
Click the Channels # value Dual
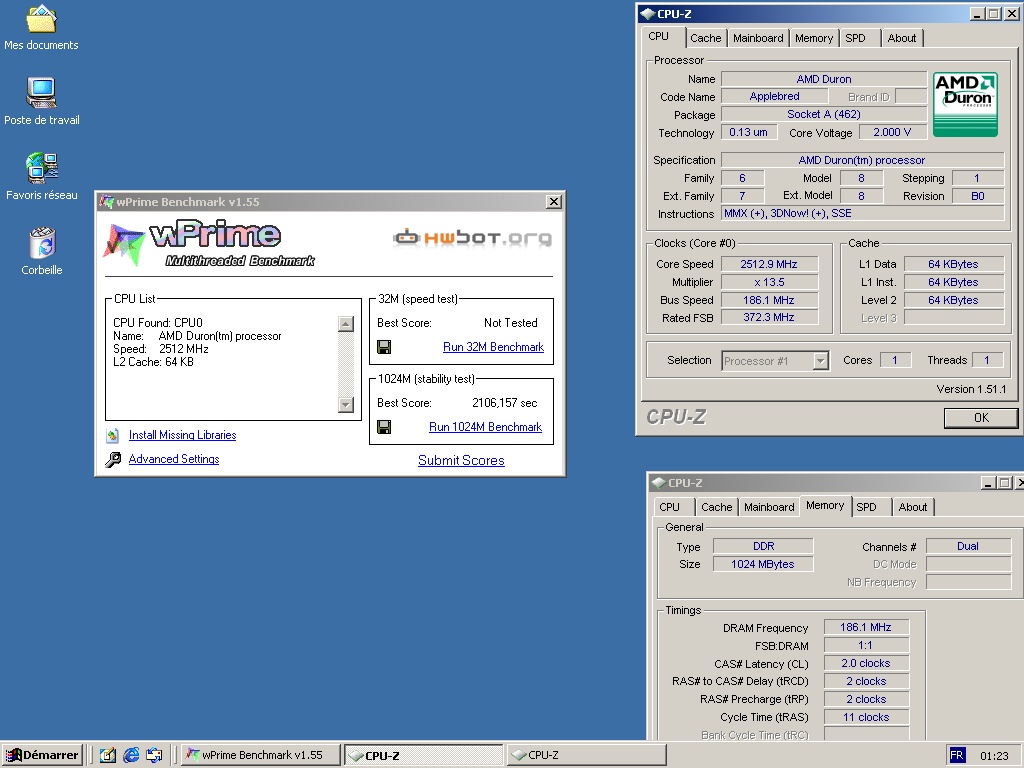tap(968, 546)
